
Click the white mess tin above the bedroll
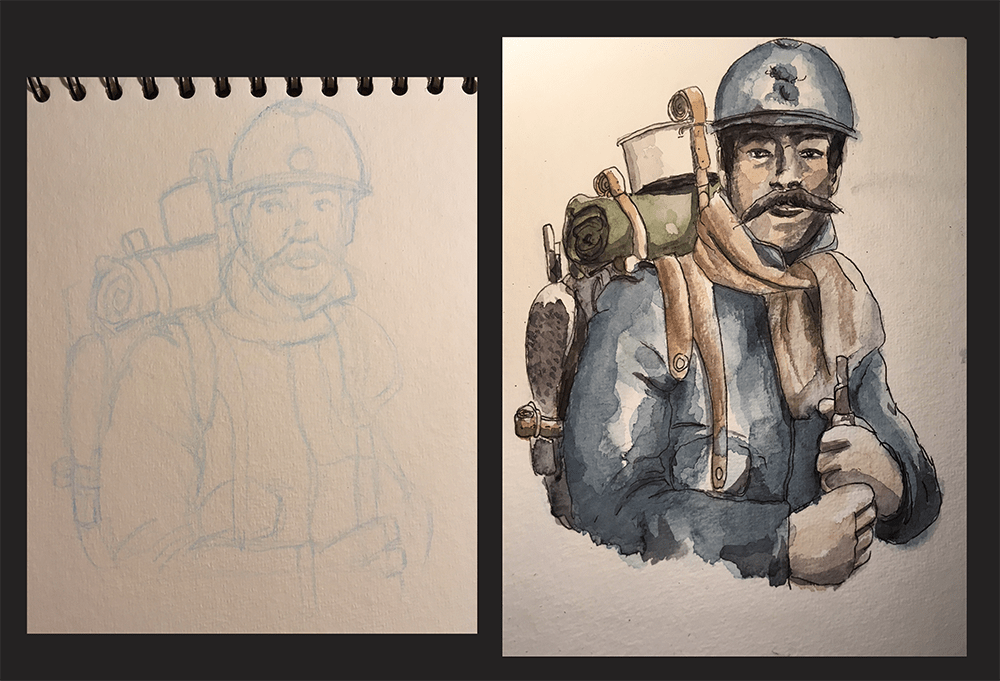click(650, 160)
